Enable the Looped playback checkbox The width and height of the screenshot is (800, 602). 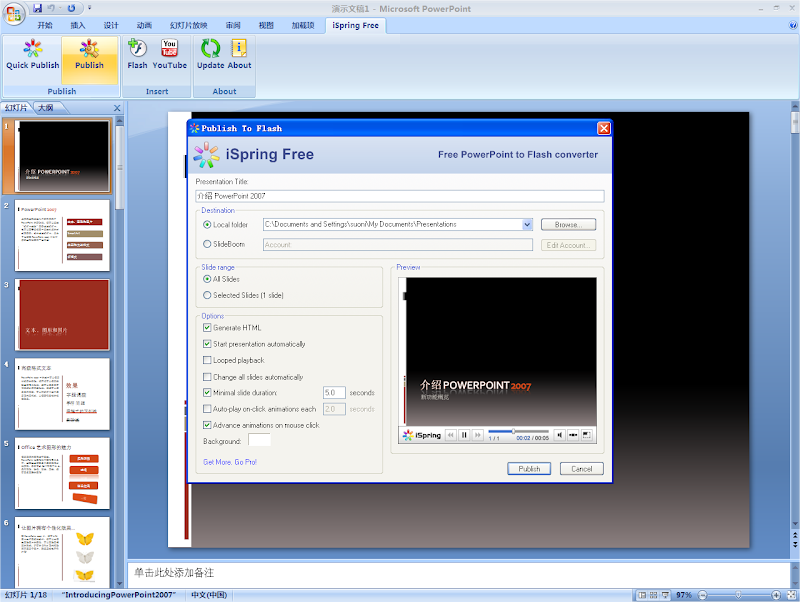point(207,360)
